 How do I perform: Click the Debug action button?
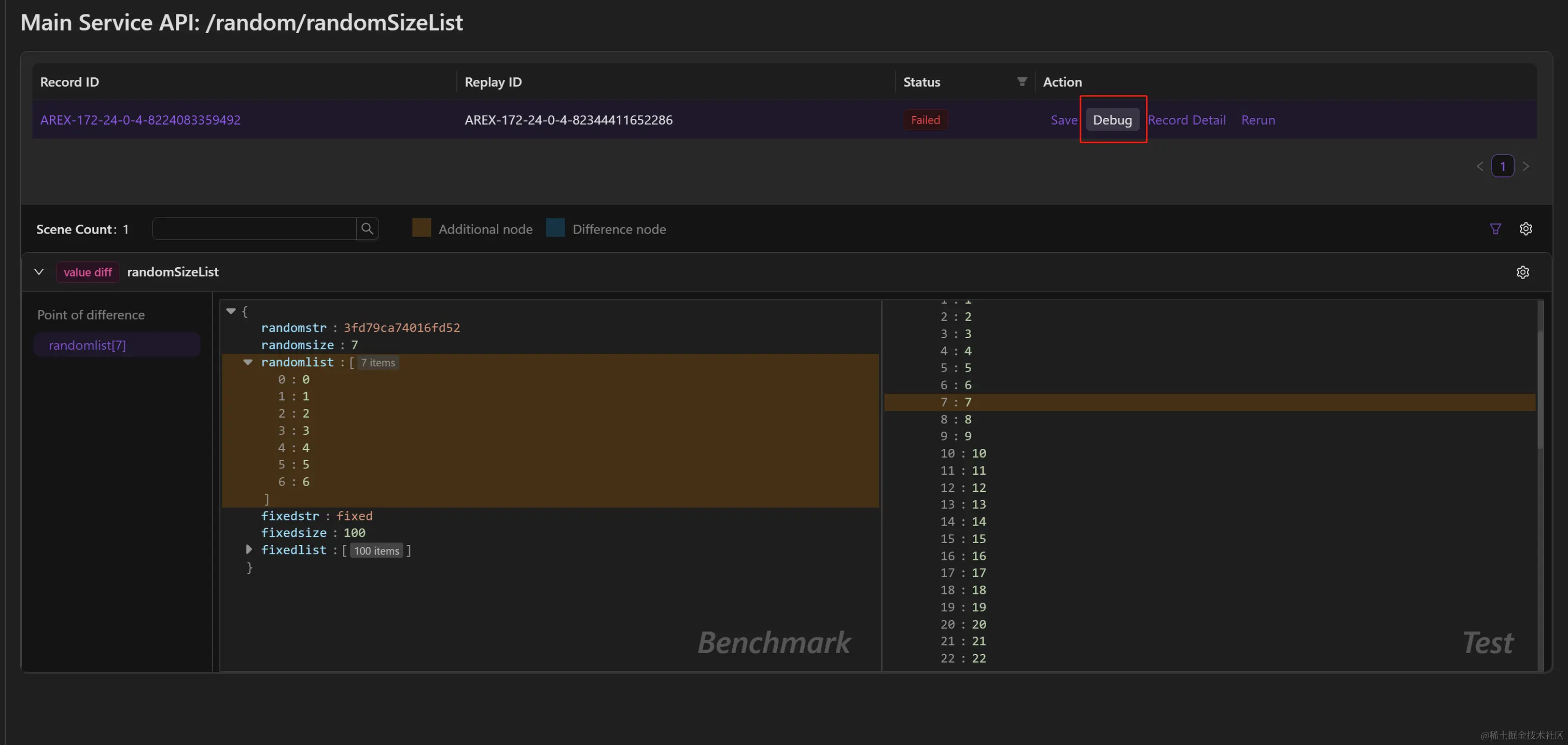point(1112,120)
